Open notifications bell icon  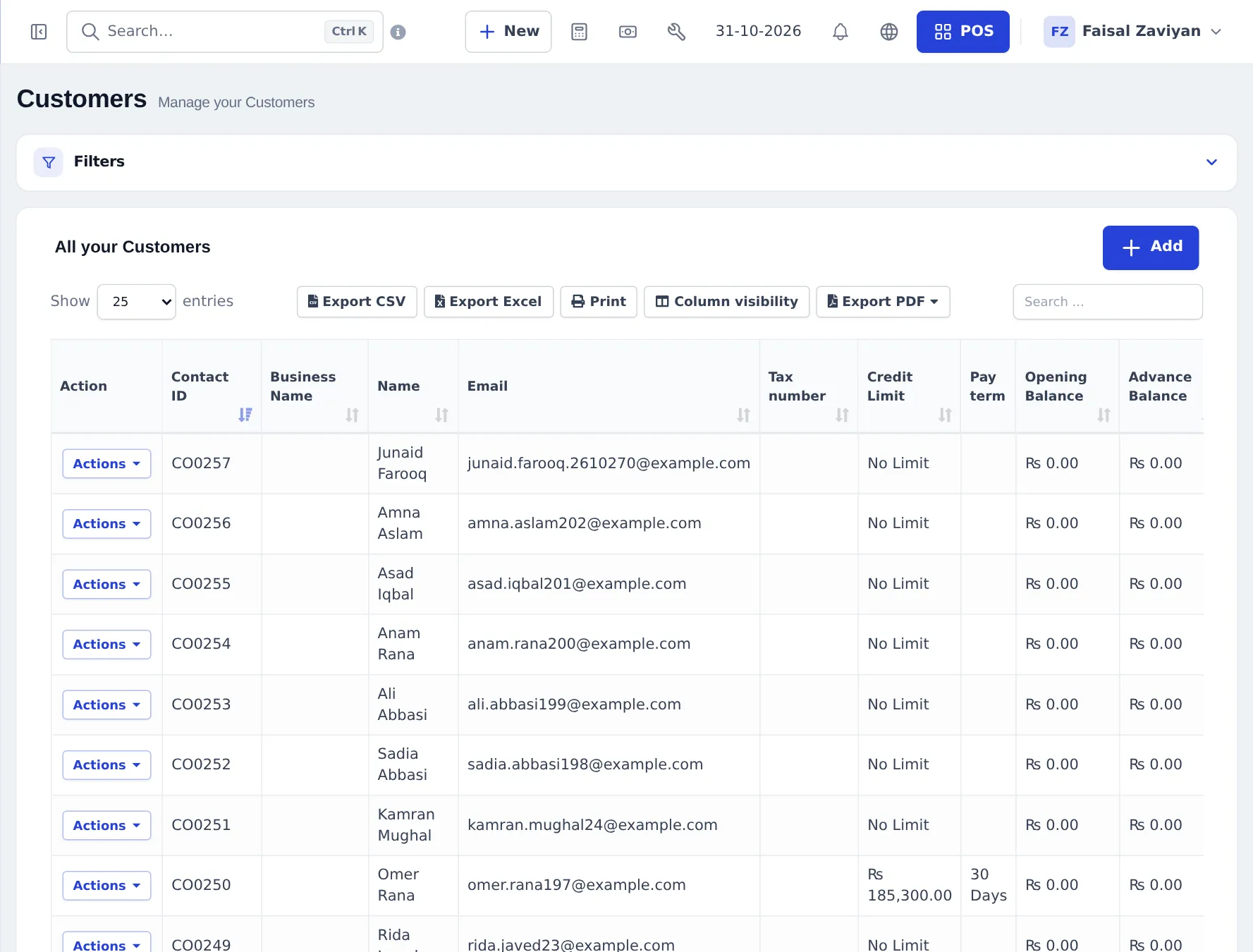[x=840, y=32]
